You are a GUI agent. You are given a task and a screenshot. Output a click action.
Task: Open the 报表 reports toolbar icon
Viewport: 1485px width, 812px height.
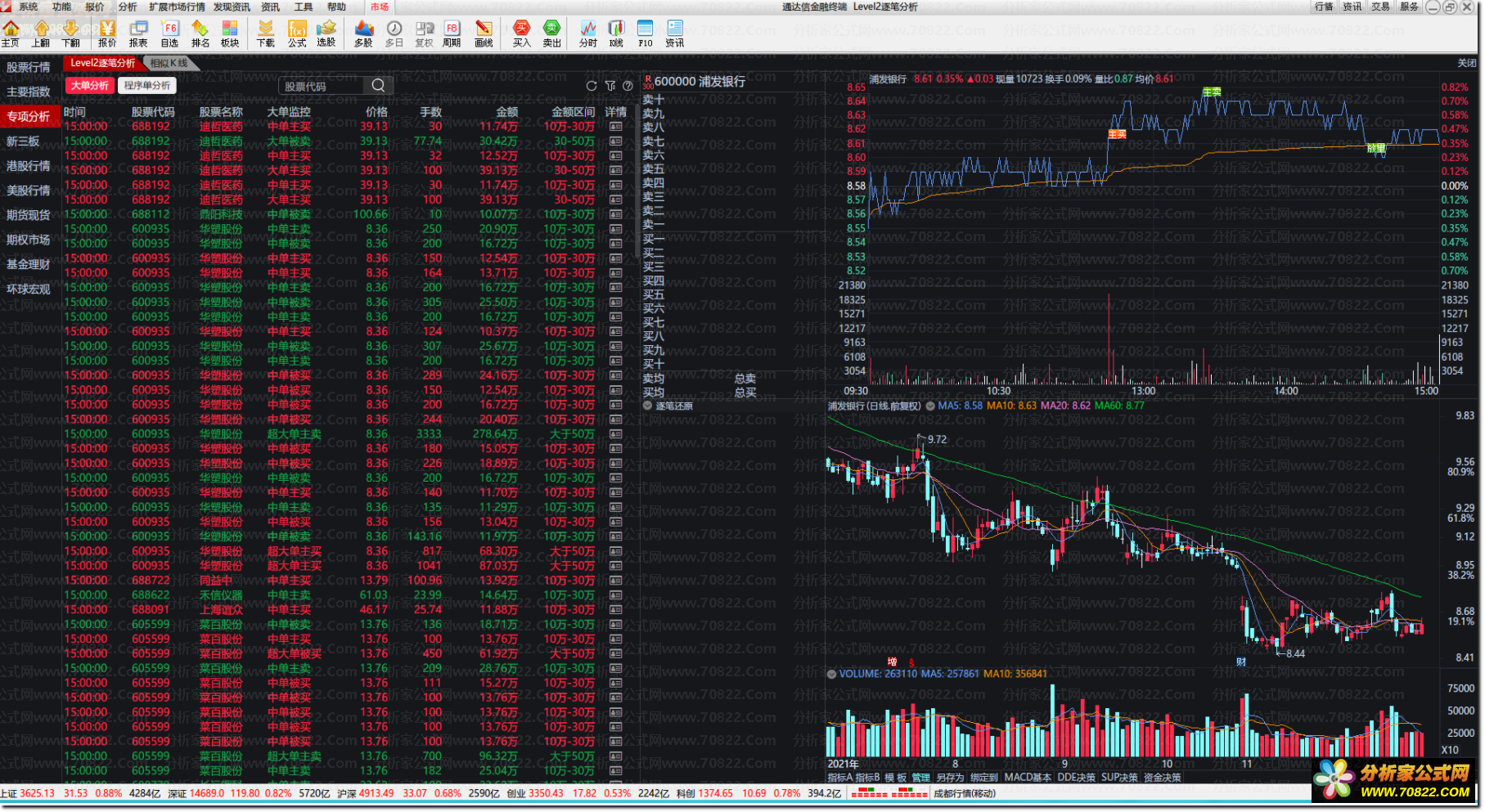138,34
